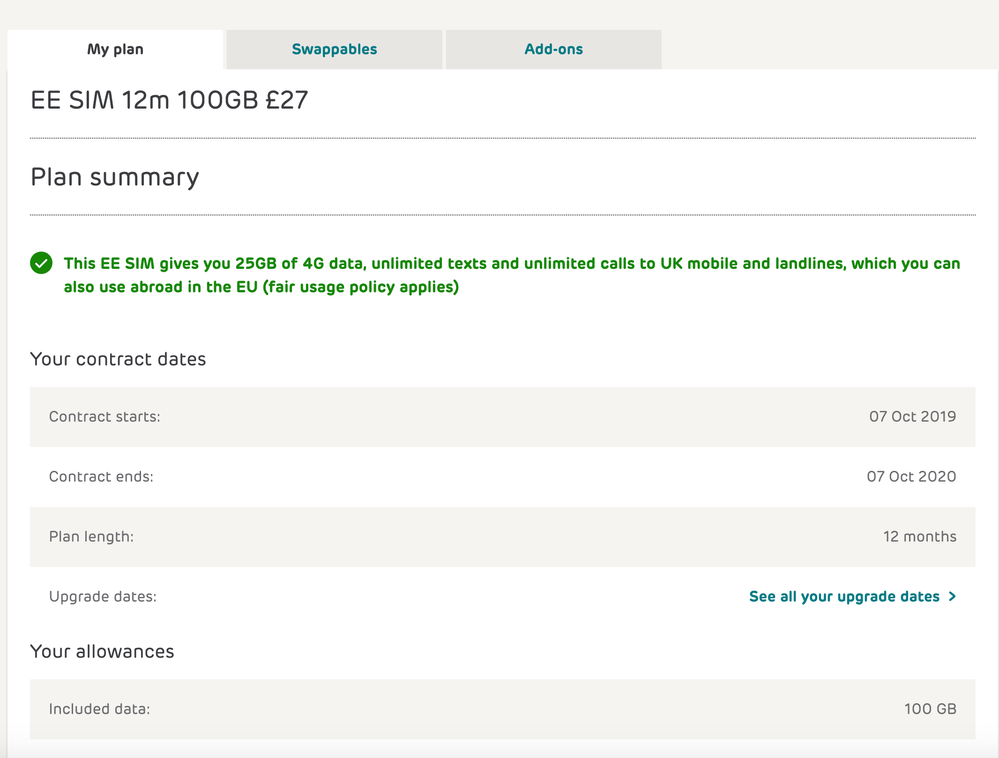Click the Your allowances heading

(102, 651)
